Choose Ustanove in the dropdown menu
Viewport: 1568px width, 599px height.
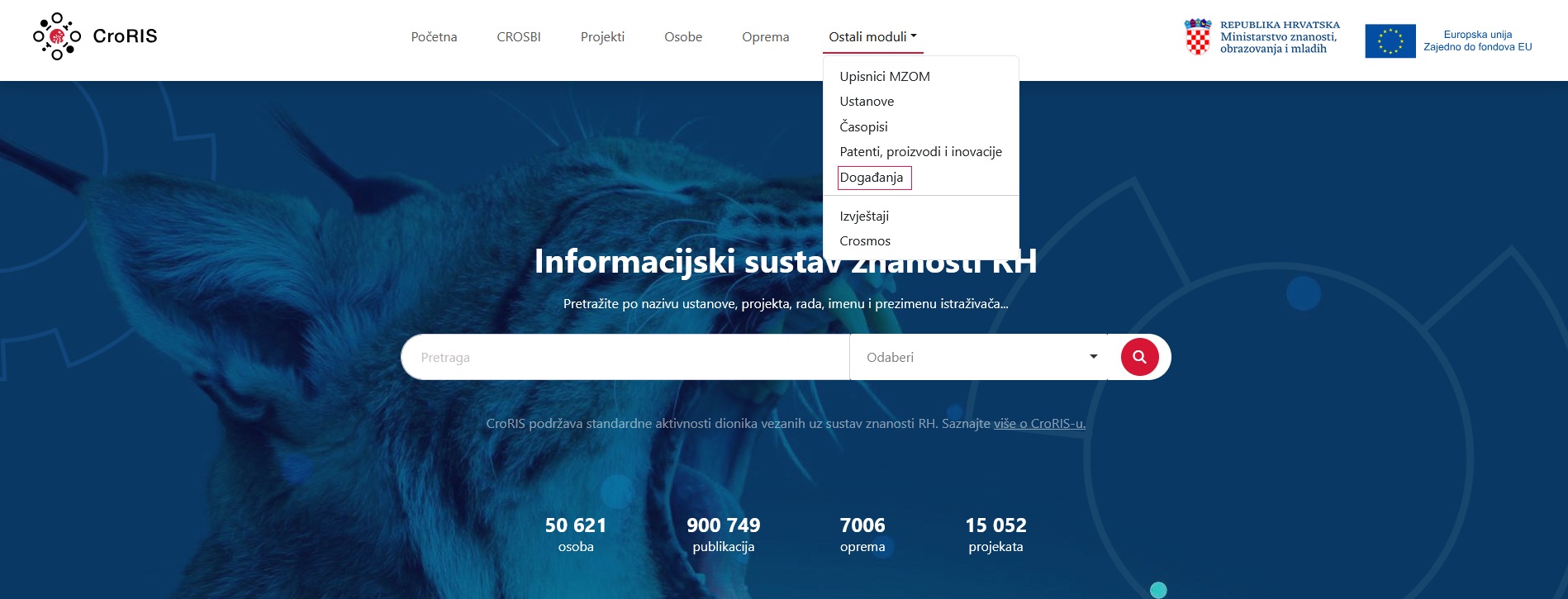coord(867,102)
